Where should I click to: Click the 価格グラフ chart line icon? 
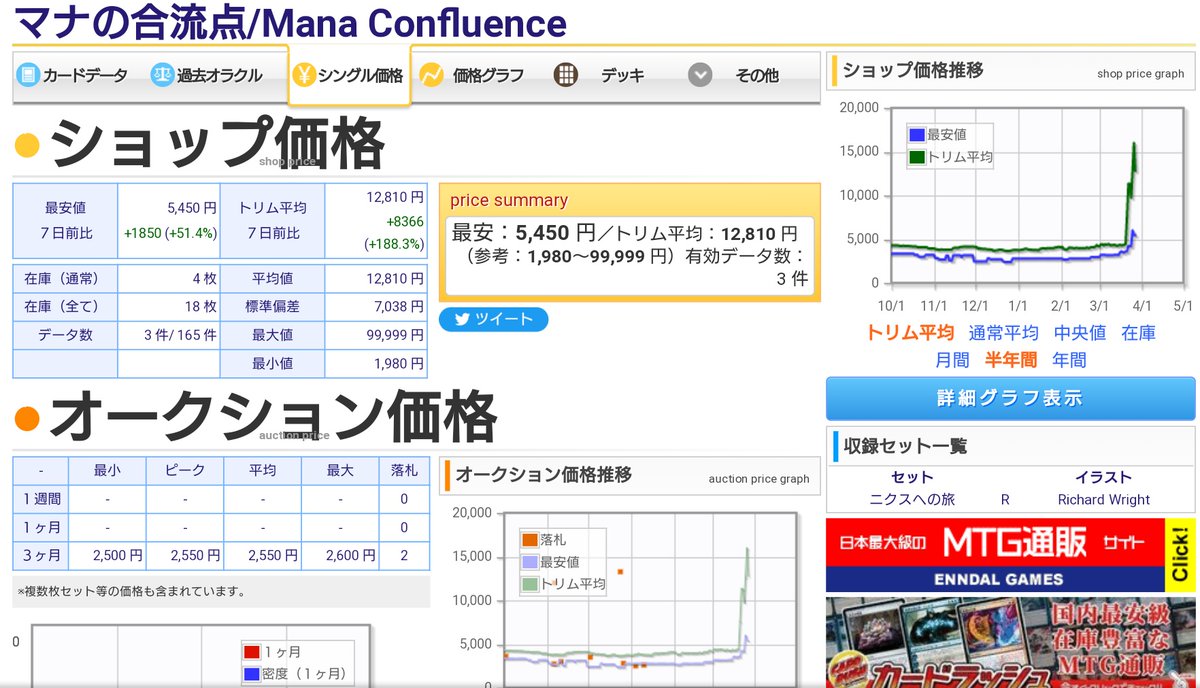tap(431, 75)
